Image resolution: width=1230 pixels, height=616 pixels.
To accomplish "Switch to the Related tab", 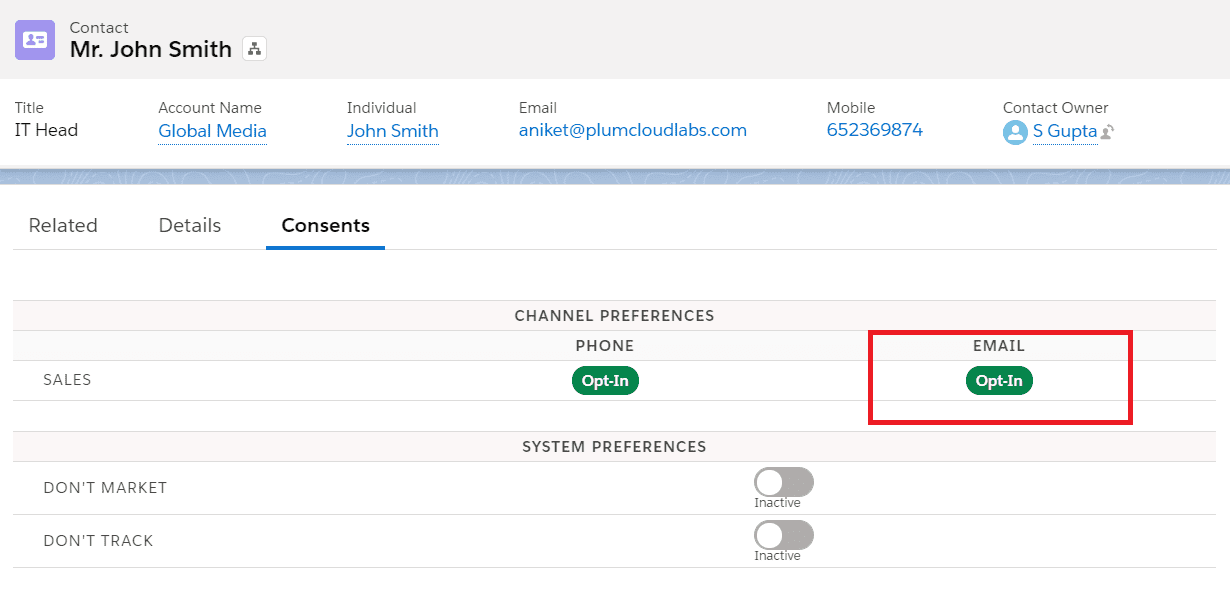I will click(63, 225).
